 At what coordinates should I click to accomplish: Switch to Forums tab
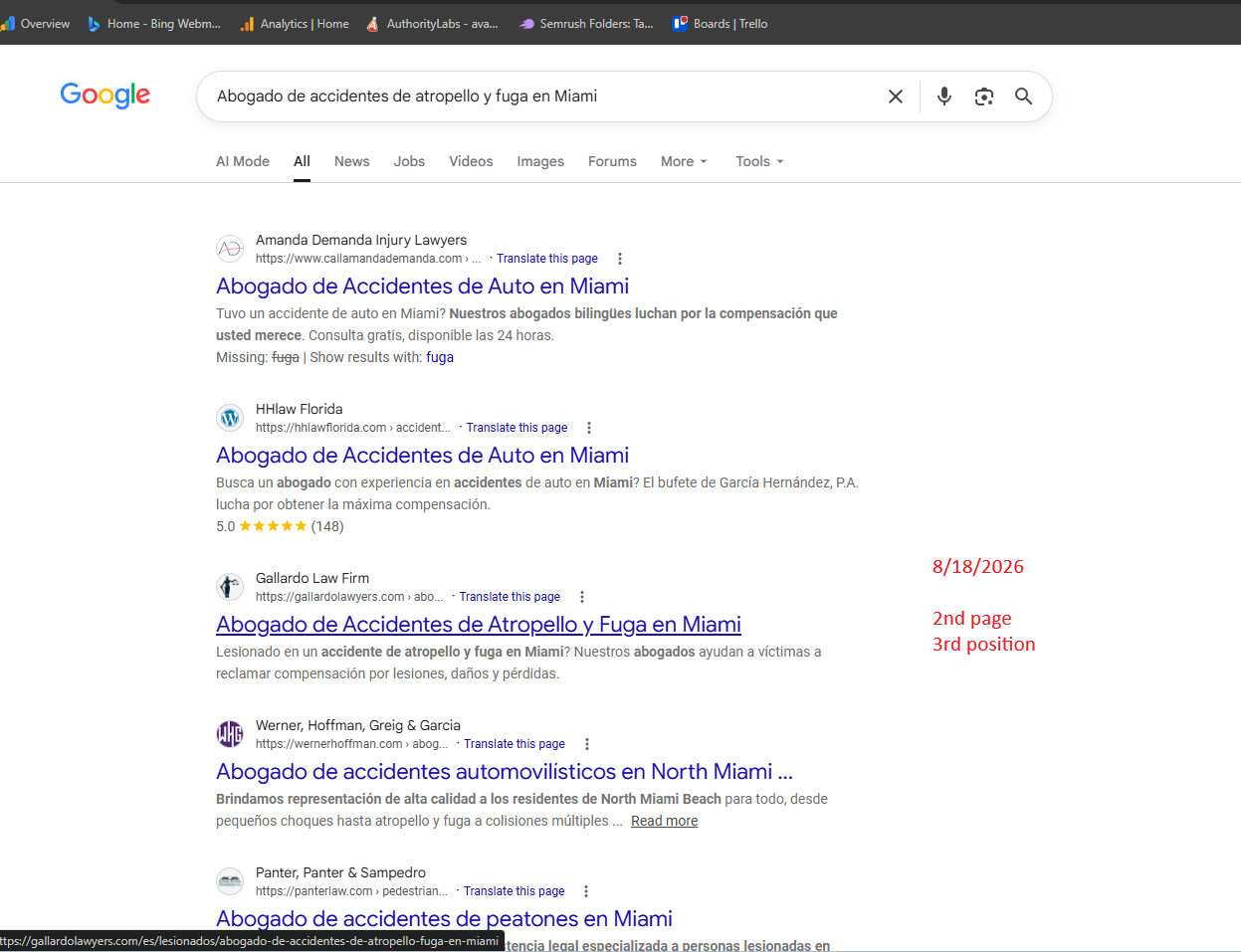(612, 161)
